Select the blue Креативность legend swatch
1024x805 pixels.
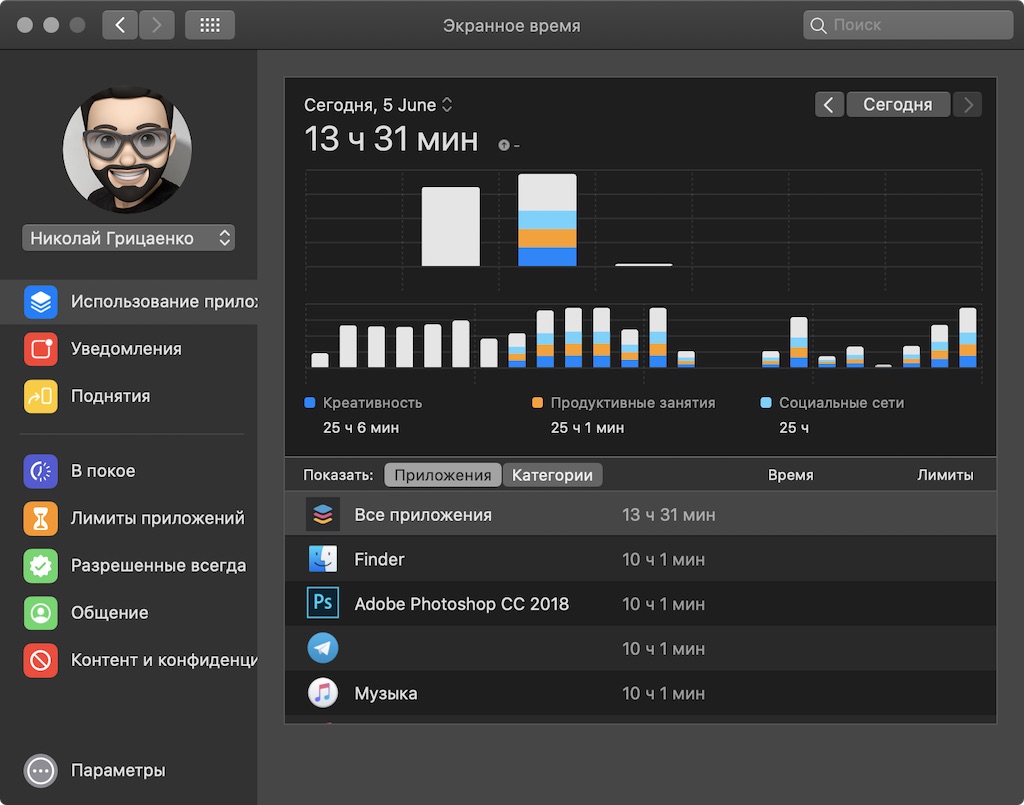[310, 403]
